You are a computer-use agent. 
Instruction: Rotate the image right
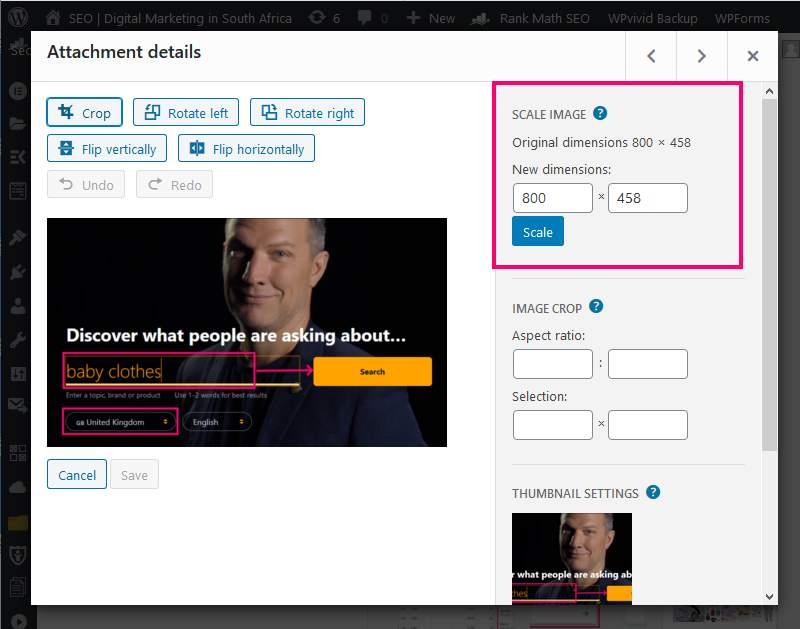307,112
